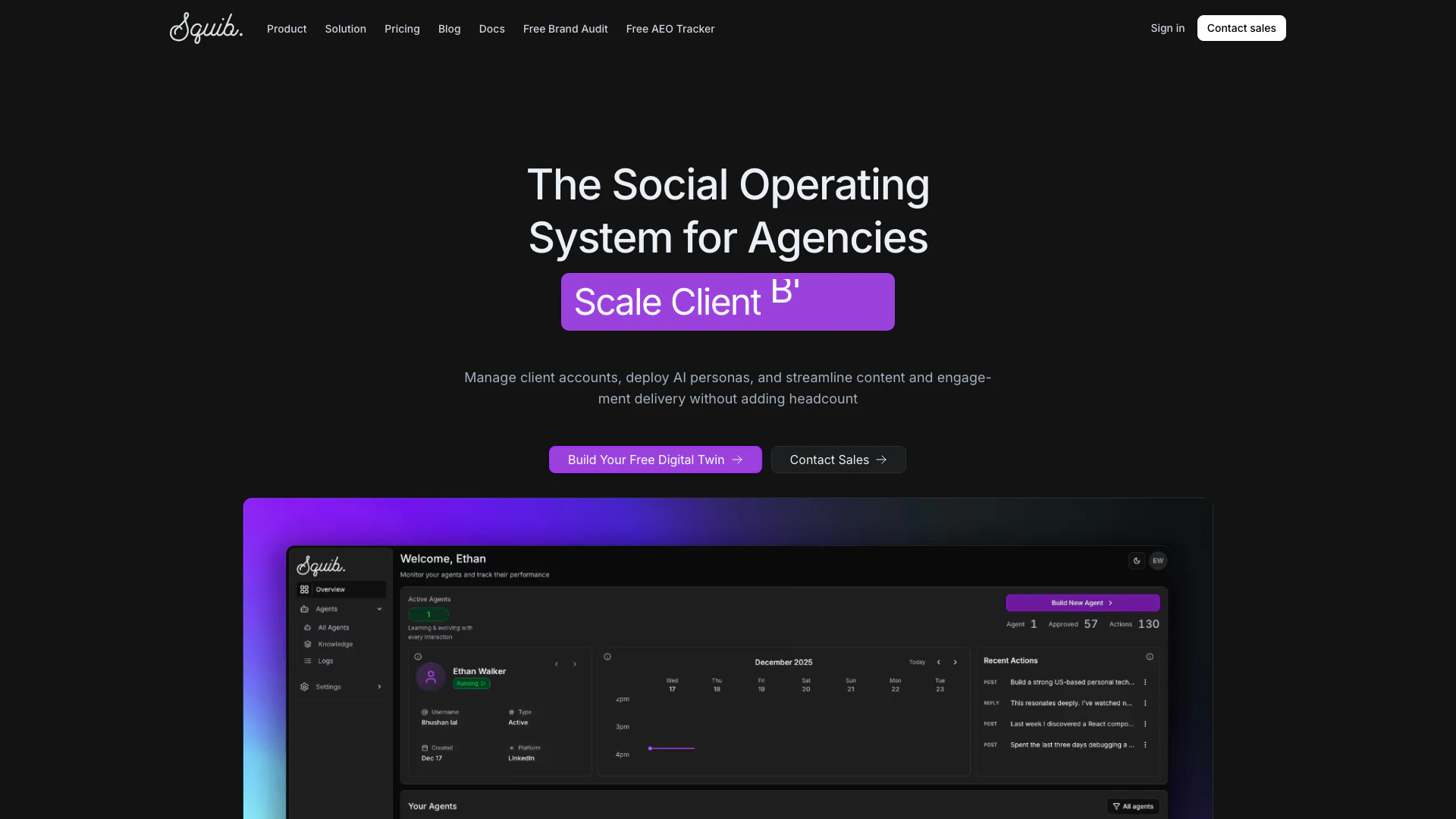Open menu for 'Last week I discovered' post
The image size is (1456, 819).
click(1145, 724)
